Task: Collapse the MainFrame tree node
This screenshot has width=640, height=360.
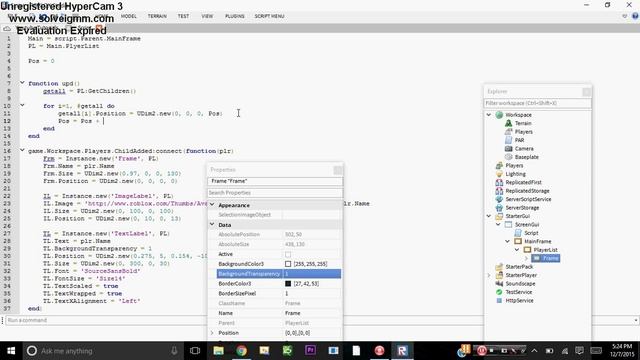Action: 507,241
